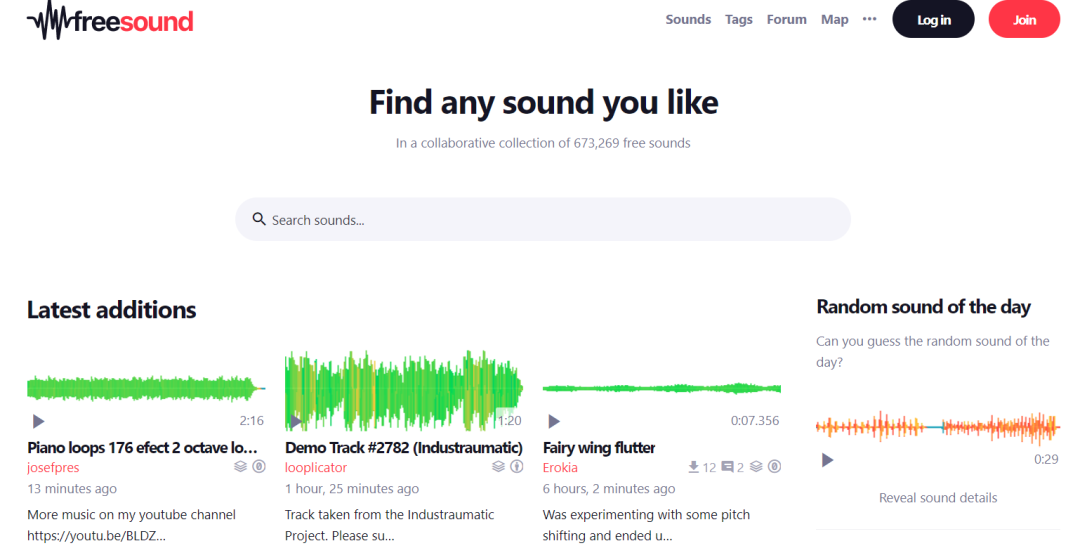The image size is (1080, 548).
Task: Open the Sounds menu item
Action: tap(688, 19)
